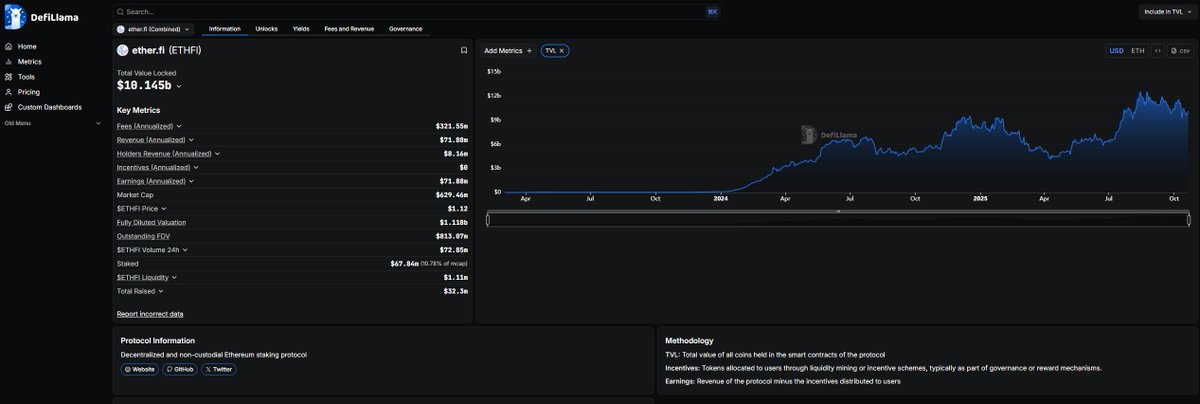Expand the Total Value Locked breakdown chevron
Viewport: 1200px width, 404px height.
click(179, 86)
